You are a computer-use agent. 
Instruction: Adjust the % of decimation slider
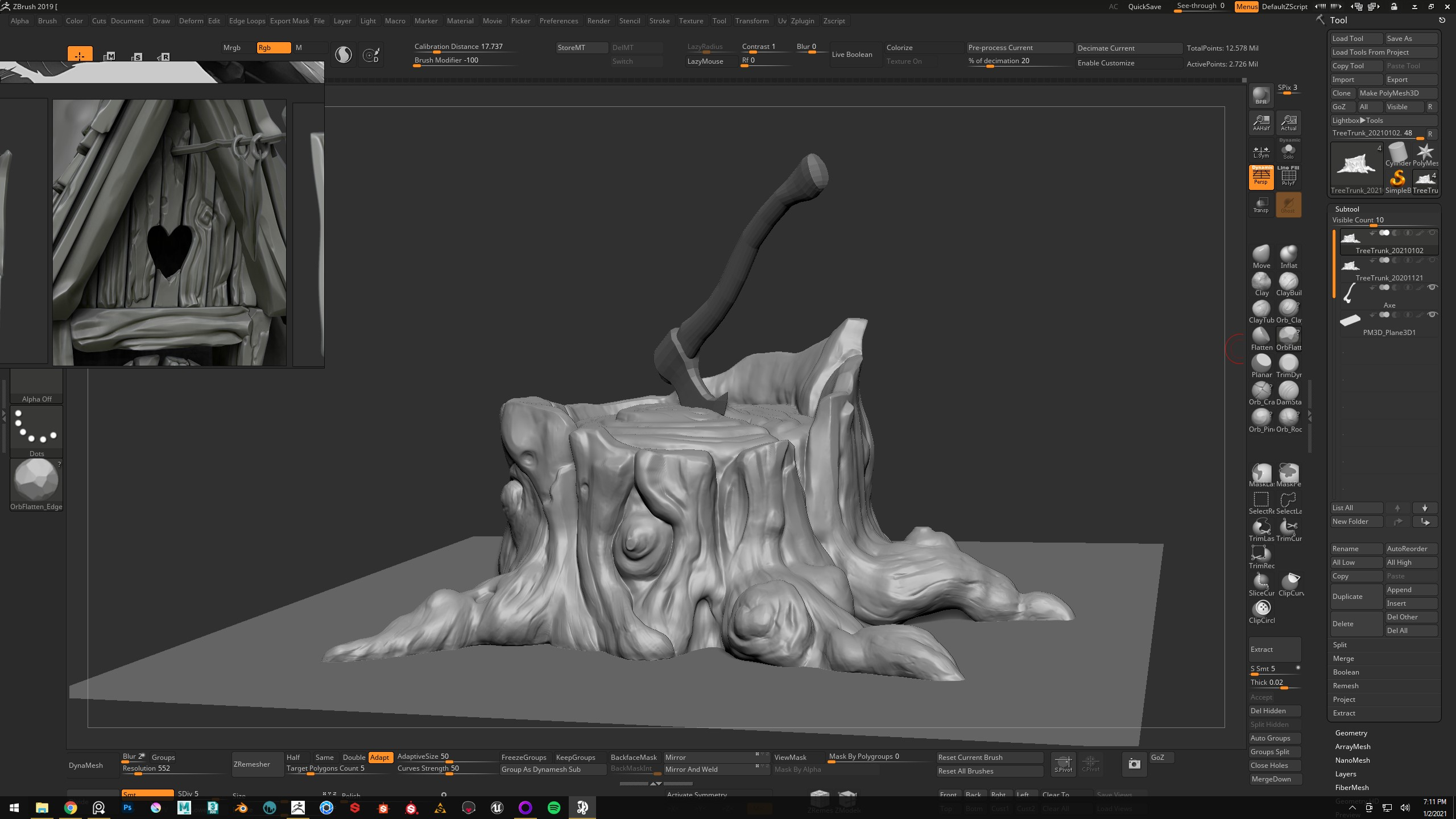coord(1019,61)
